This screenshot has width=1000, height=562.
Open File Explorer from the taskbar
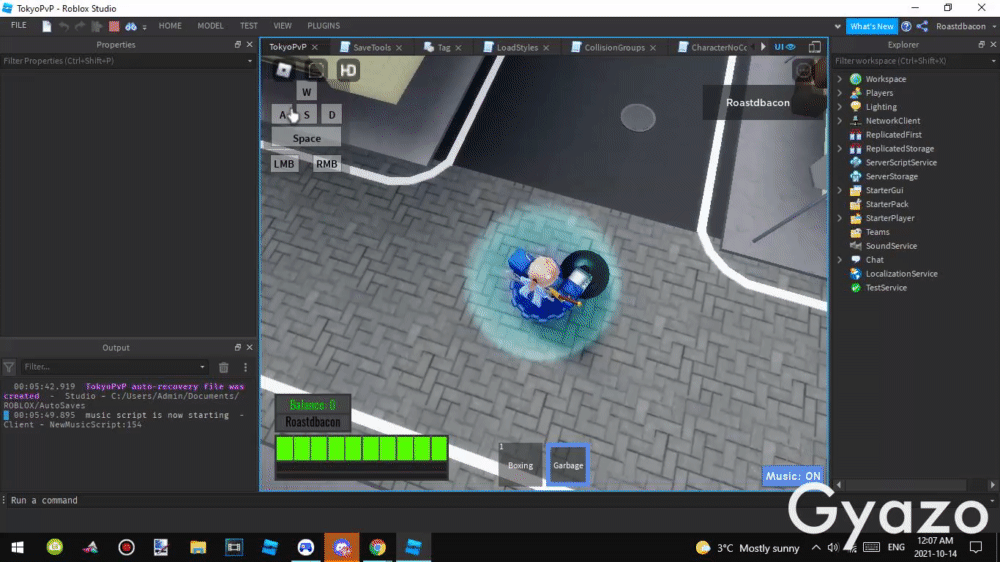coord(198,547)
